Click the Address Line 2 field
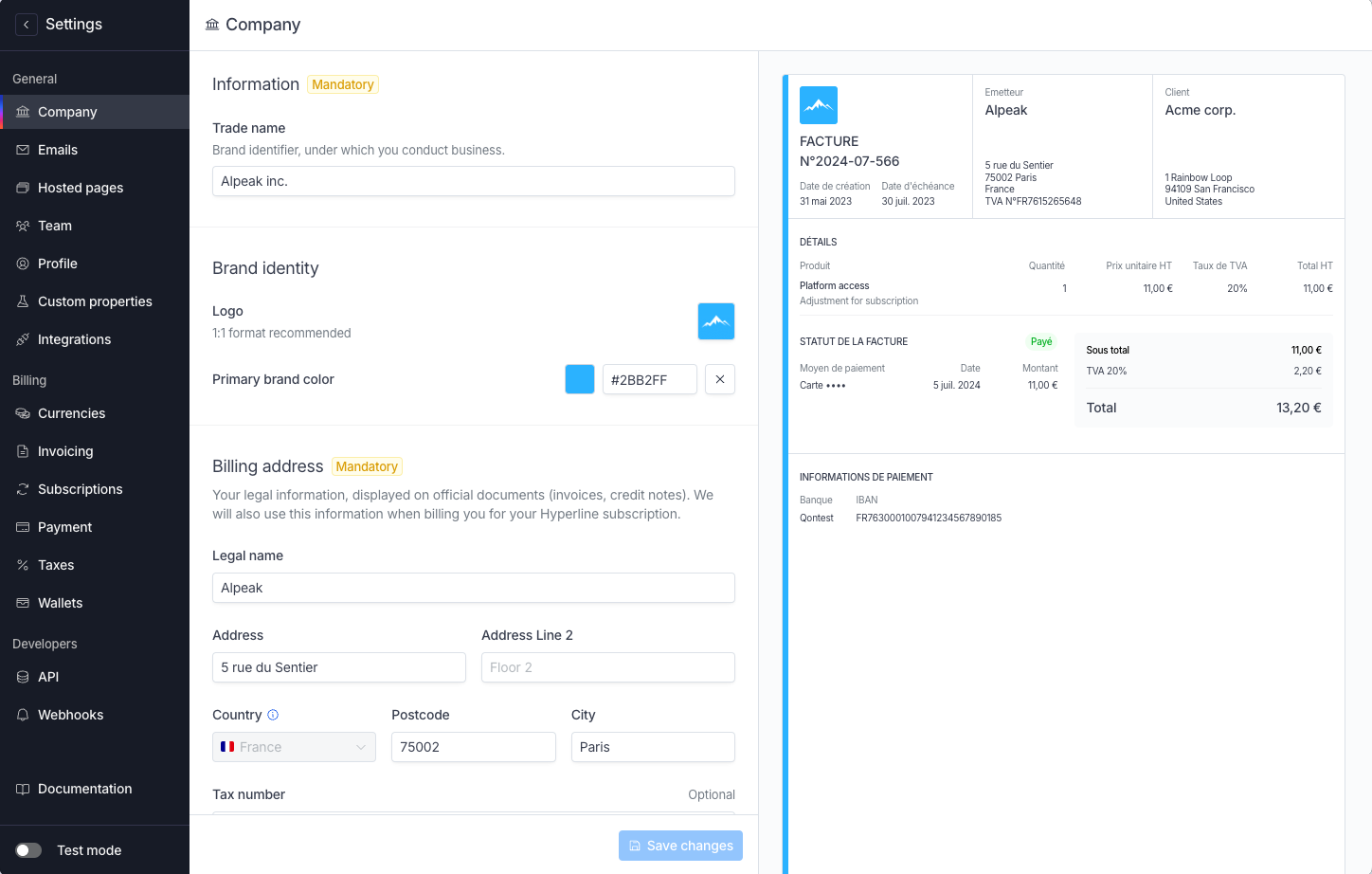This screenshot has height=874, width=1372. (608, 667)
